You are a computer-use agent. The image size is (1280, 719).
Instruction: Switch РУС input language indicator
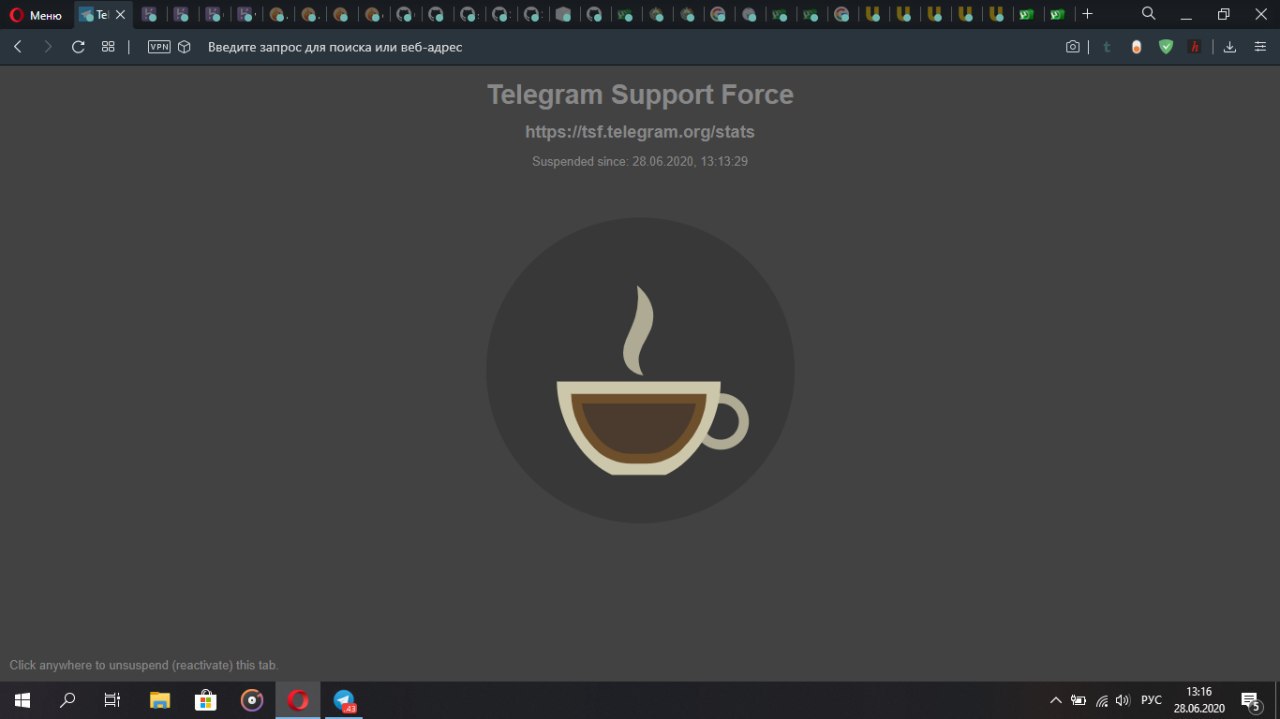tap(1151, 700)
